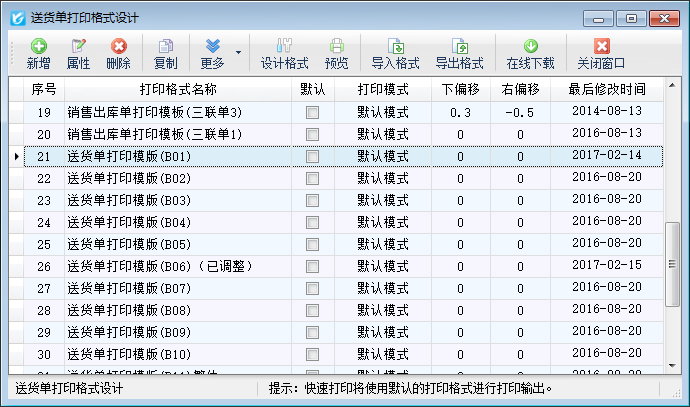690x407 pixels.
Task: Click 打印模式 cell of row 30
Action: 382,355
